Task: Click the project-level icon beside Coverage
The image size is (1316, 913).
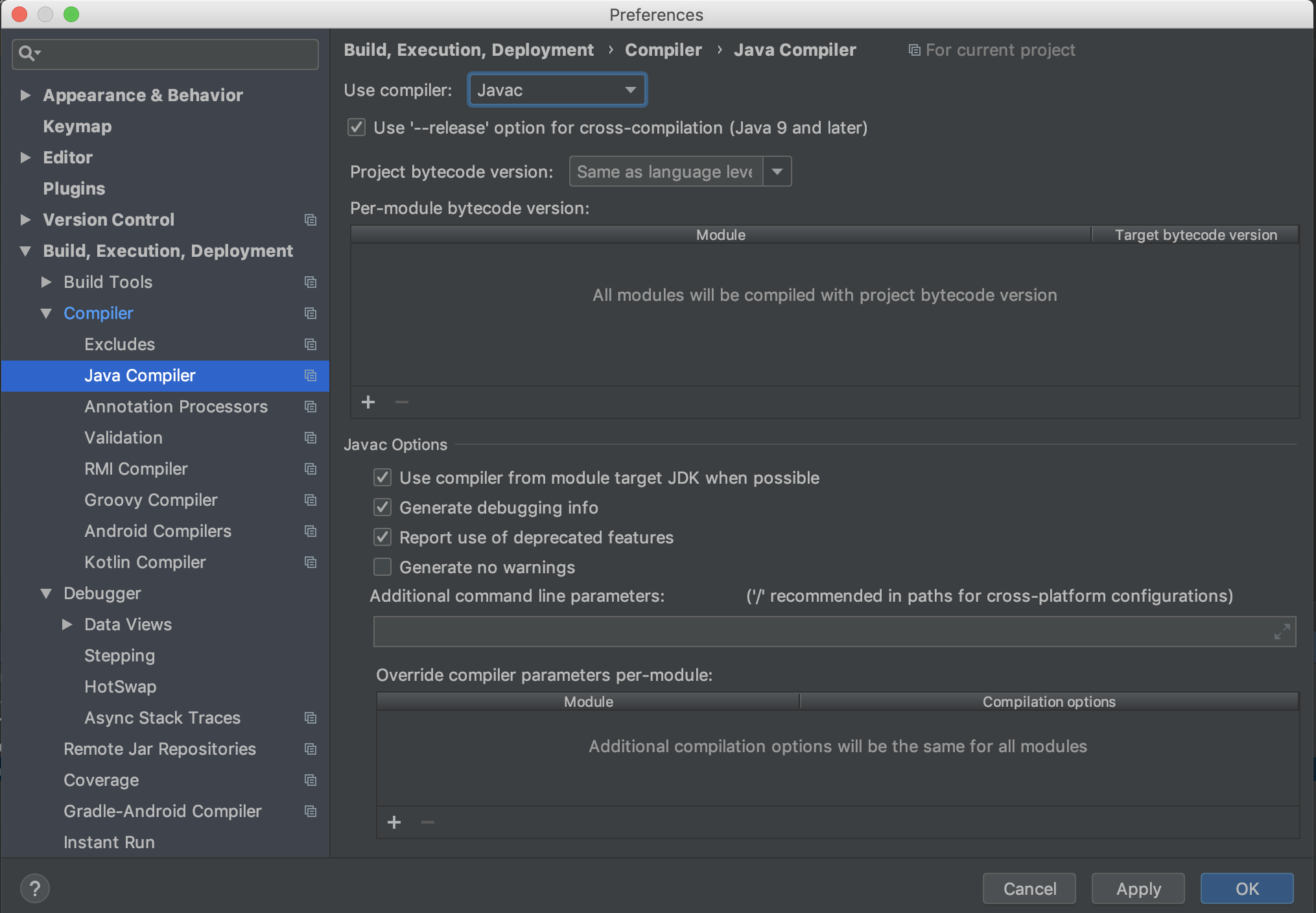Action: [311, 780]
